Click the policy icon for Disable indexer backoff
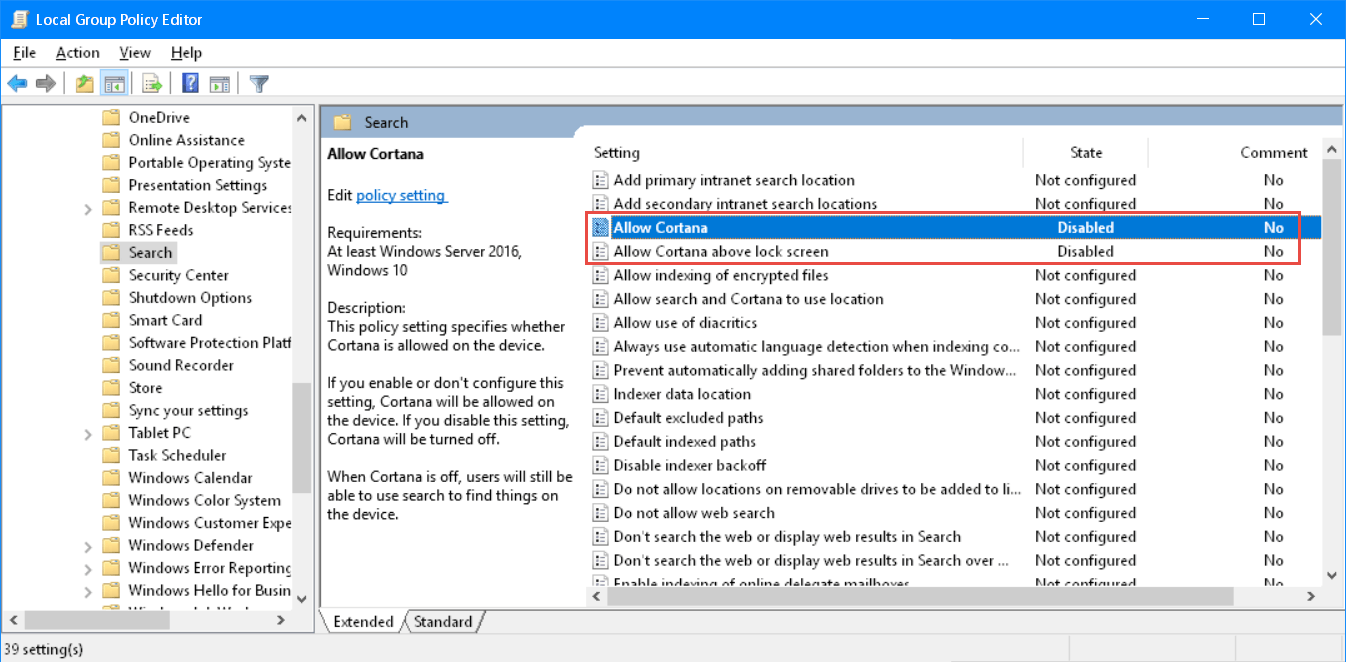This screenshot has width=1346, height=662. 601,465
